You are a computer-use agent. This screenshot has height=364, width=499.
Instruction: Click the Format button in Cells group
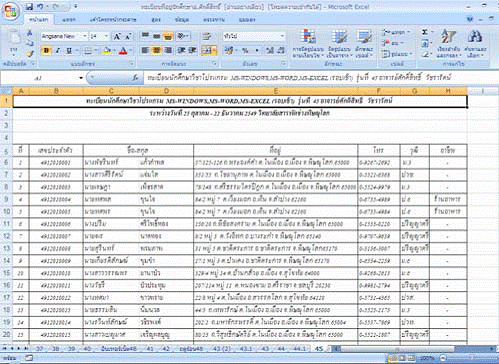tap(398, 54)
